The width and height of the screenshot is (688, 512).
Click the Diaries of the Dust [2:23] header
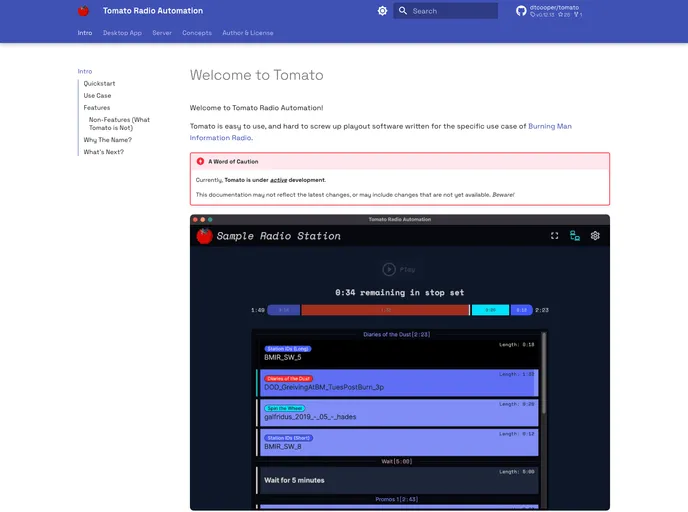(397, 334)
